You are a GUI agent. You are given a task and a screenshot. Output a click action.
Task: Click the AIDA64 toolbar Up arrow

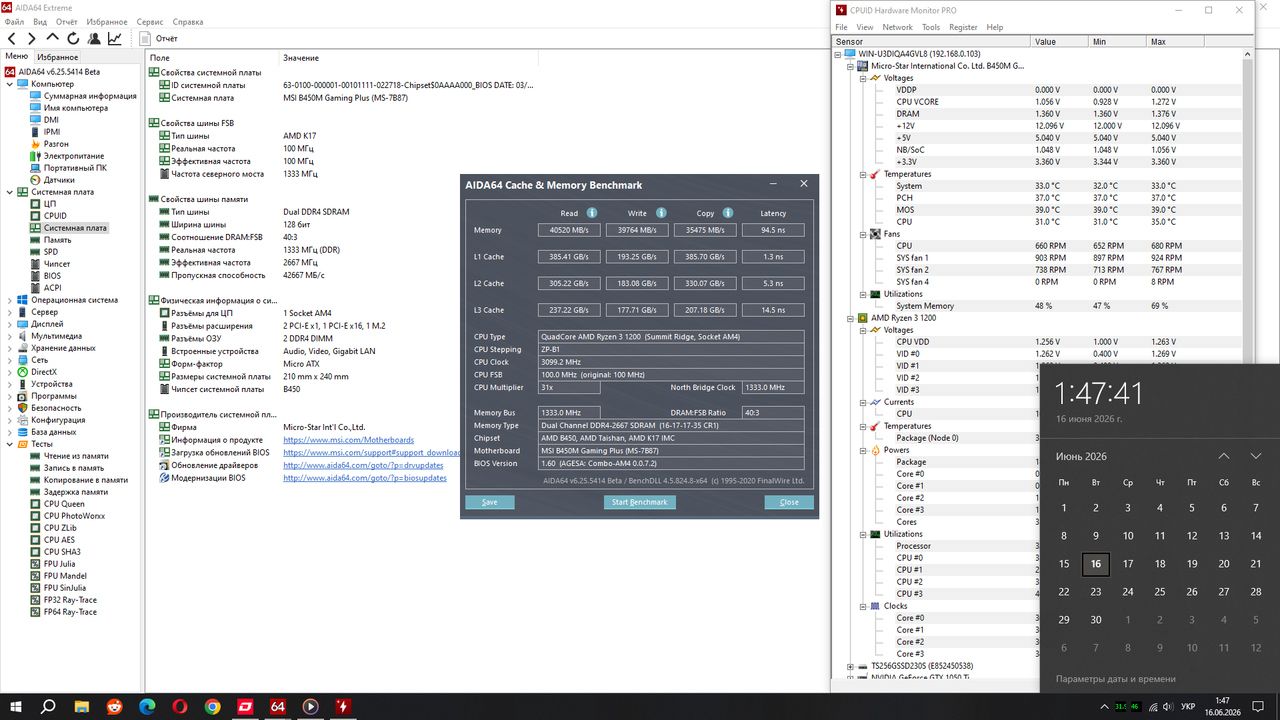coord(53,38)
